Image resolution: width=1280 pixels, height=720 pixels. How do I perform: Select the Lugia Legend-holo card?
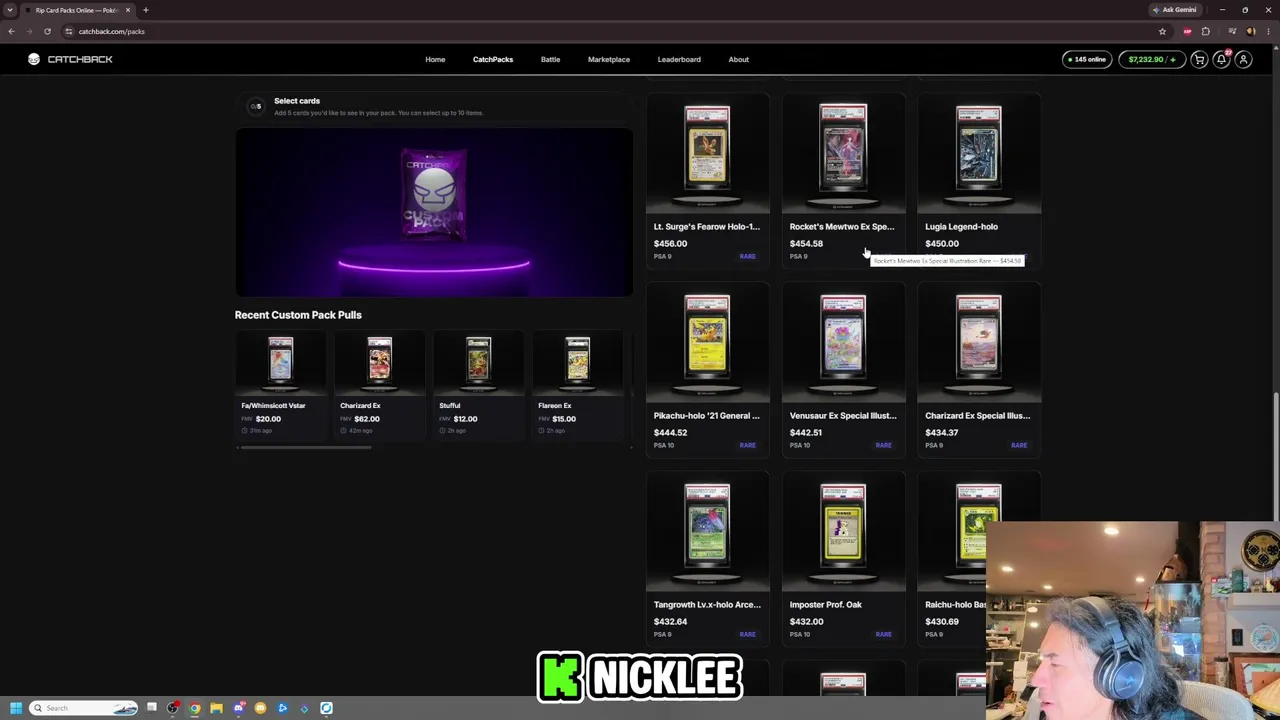coord(979,181)
